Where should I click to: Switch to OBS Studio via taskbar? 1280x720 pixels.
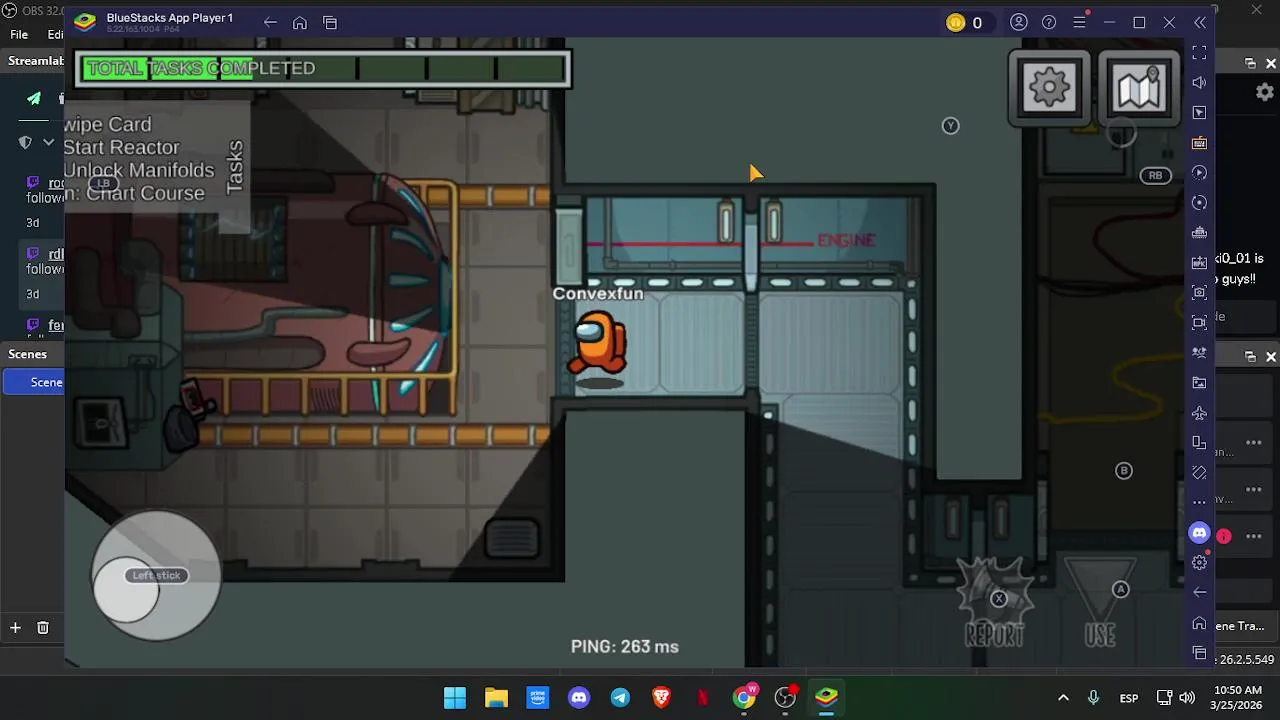pos(785,697)
